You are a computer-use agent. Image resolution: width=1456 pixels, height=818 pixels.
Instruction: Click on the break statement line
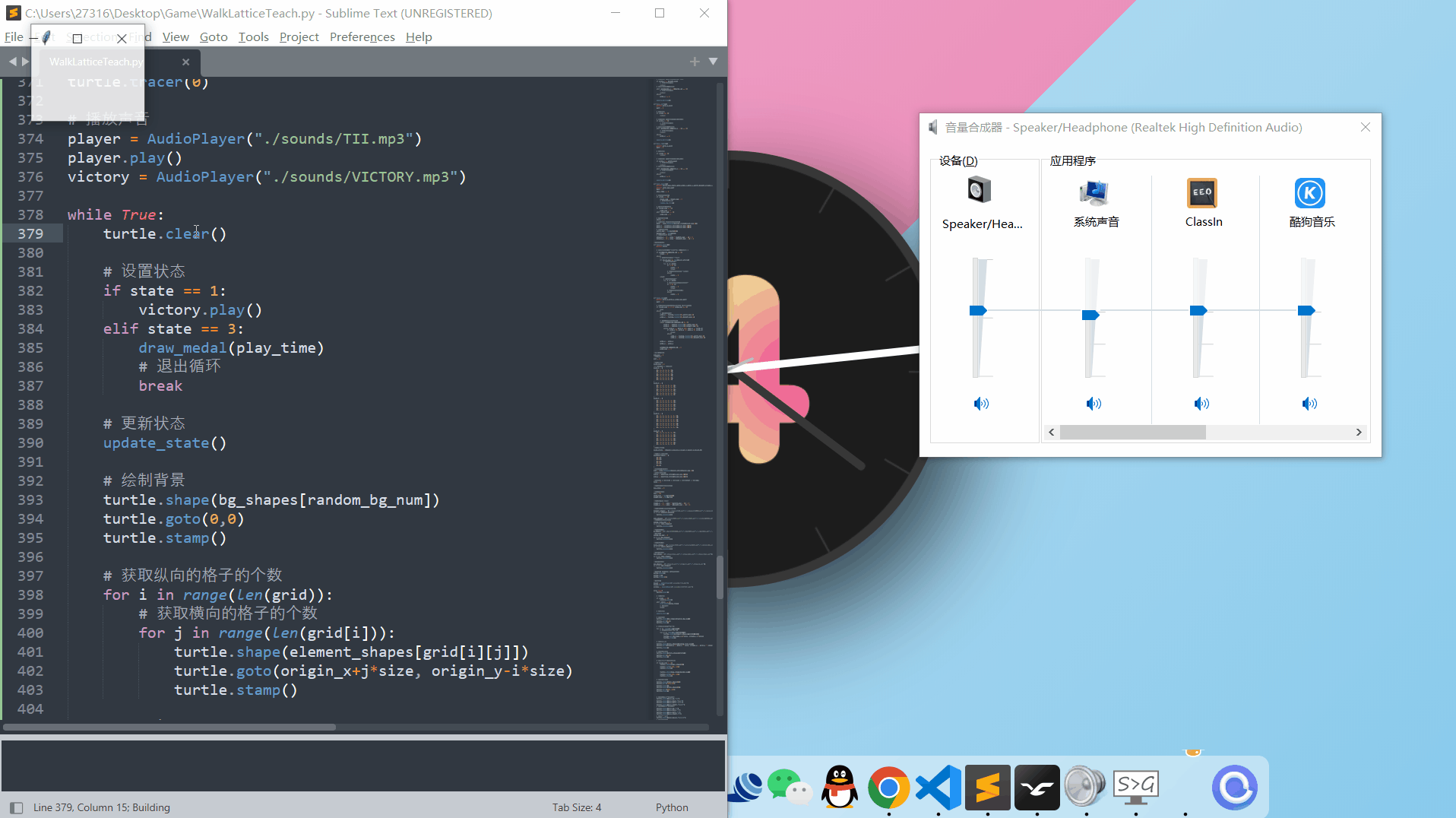[x=160, y=385]
